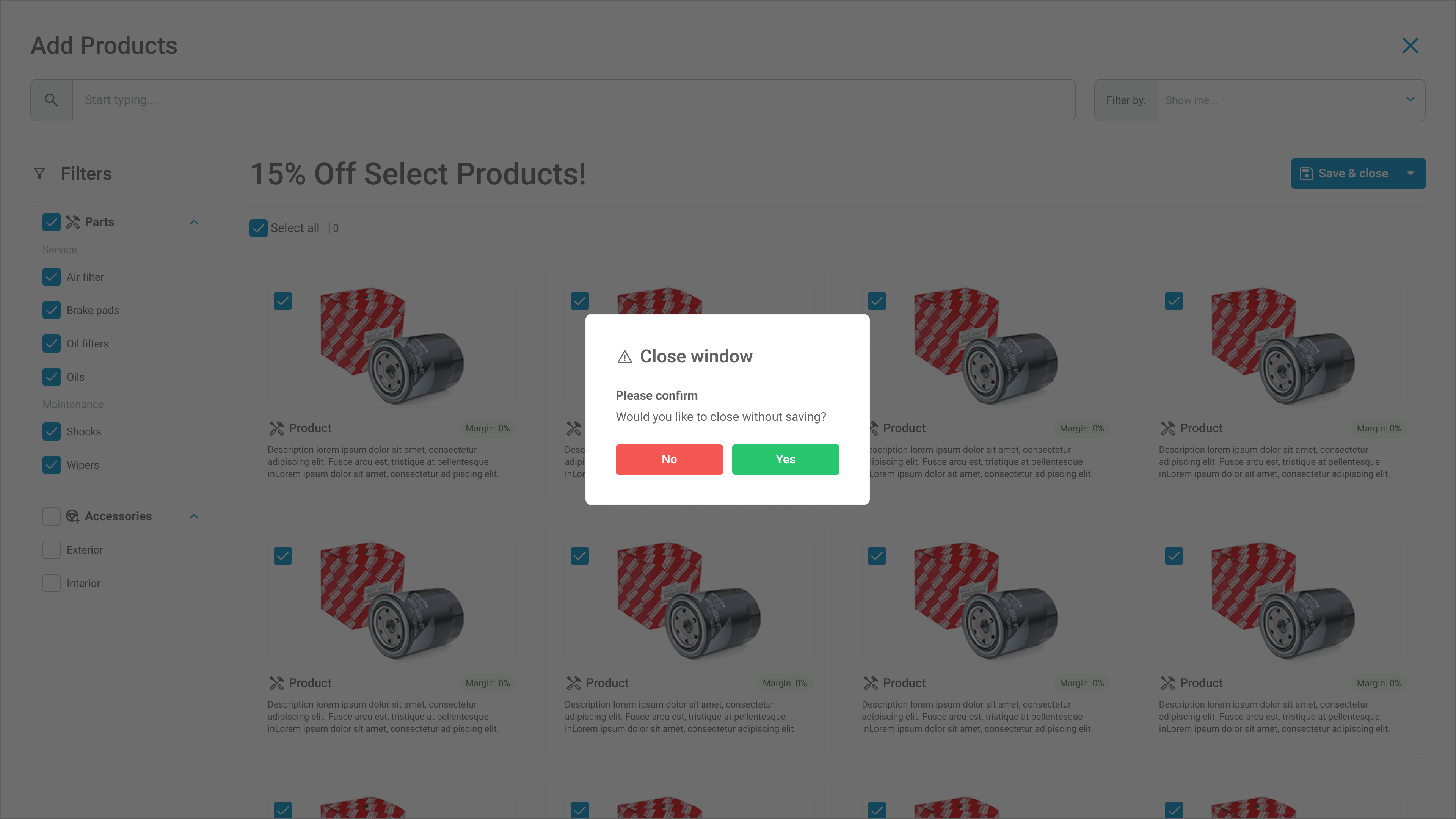Click the save disk icon on Save & close
Viewport: 1456px width, 819px height.
tap(1306, 174)
